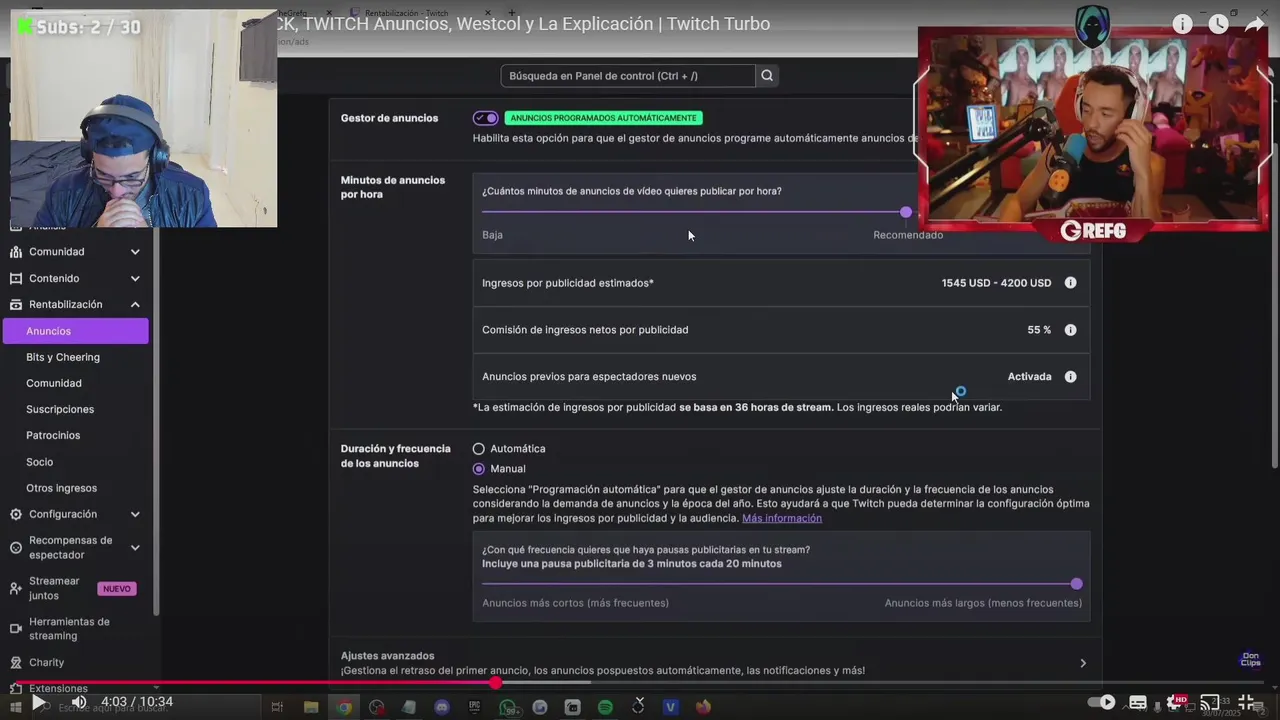Show info for Anuncios previos para espectadores
Image resolution: width=1280 pixels, height=720 pixels.
1070,377
